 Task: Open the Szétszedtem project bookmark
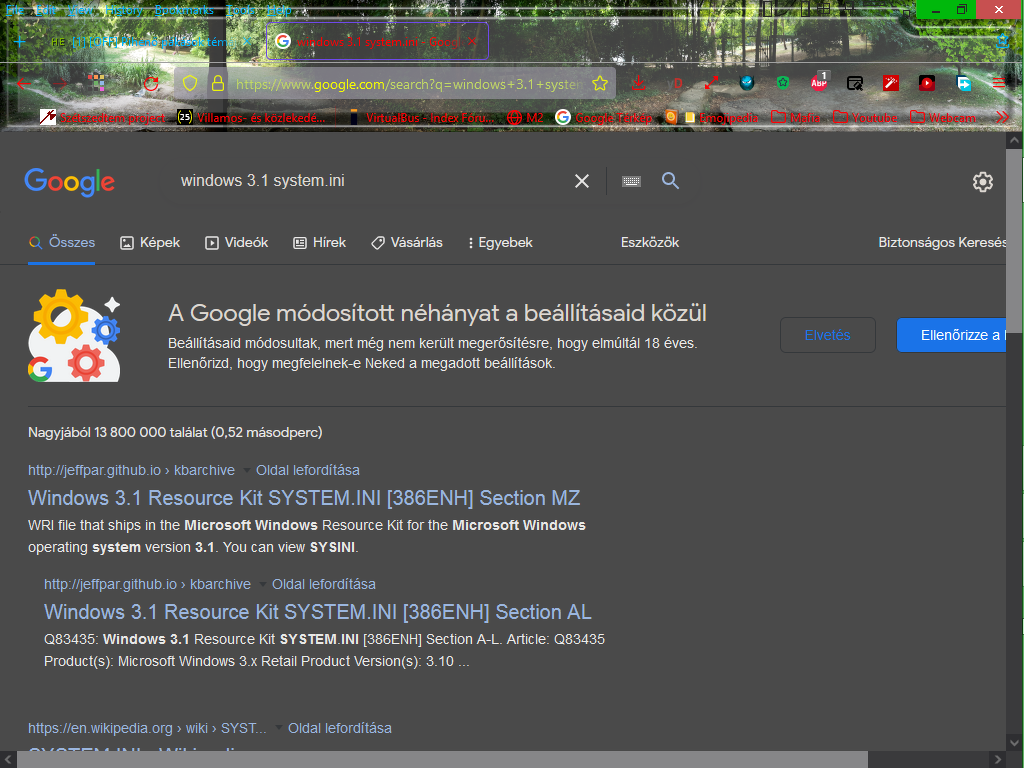(103, 118)
